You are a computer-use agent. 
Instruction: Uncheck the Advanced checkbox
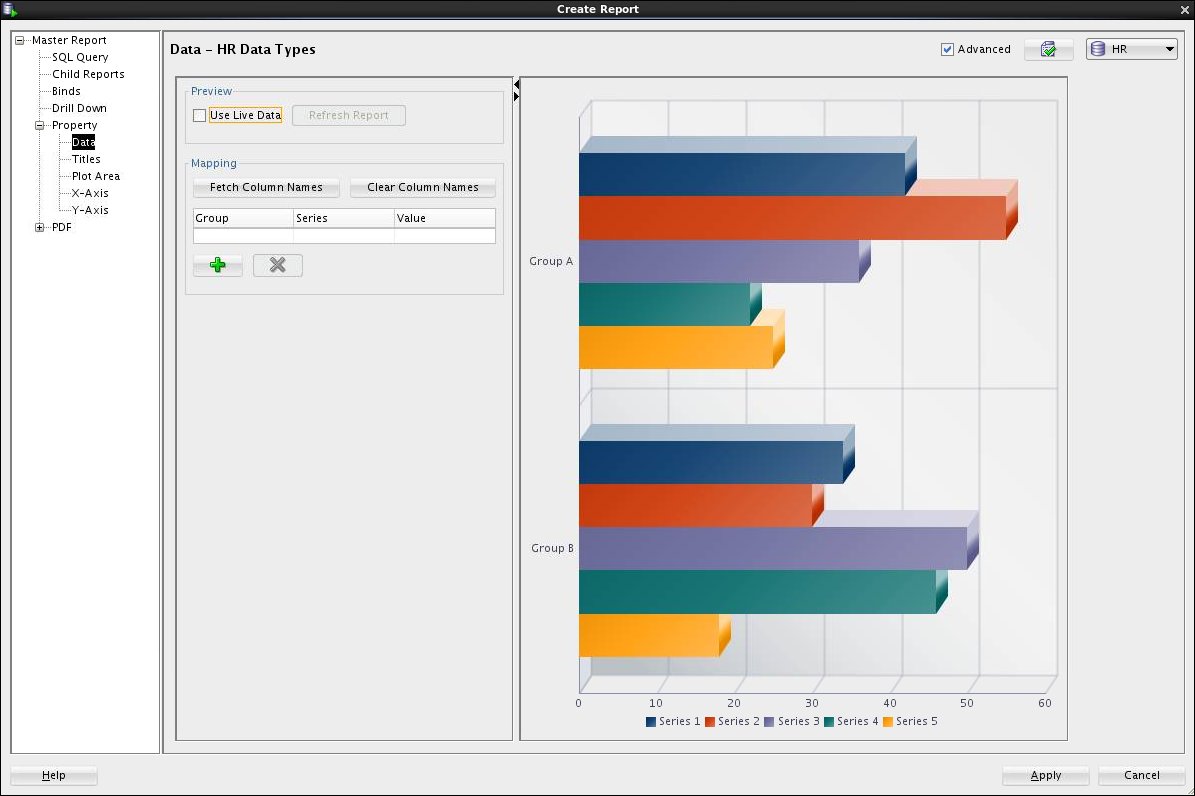(947, 50)
